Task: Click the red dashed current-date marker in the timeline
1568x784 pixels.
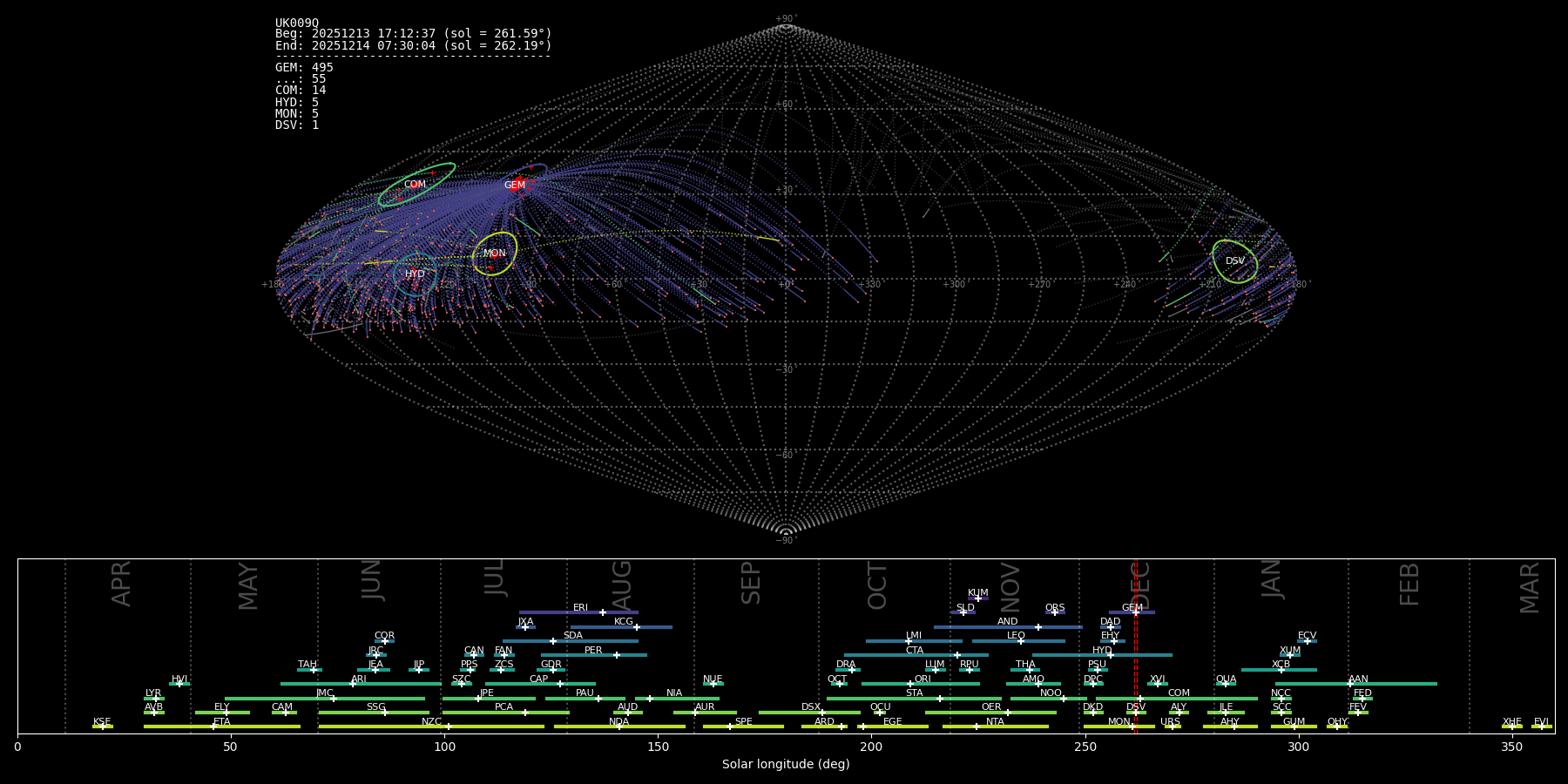Action: (x=1135, y=645)
